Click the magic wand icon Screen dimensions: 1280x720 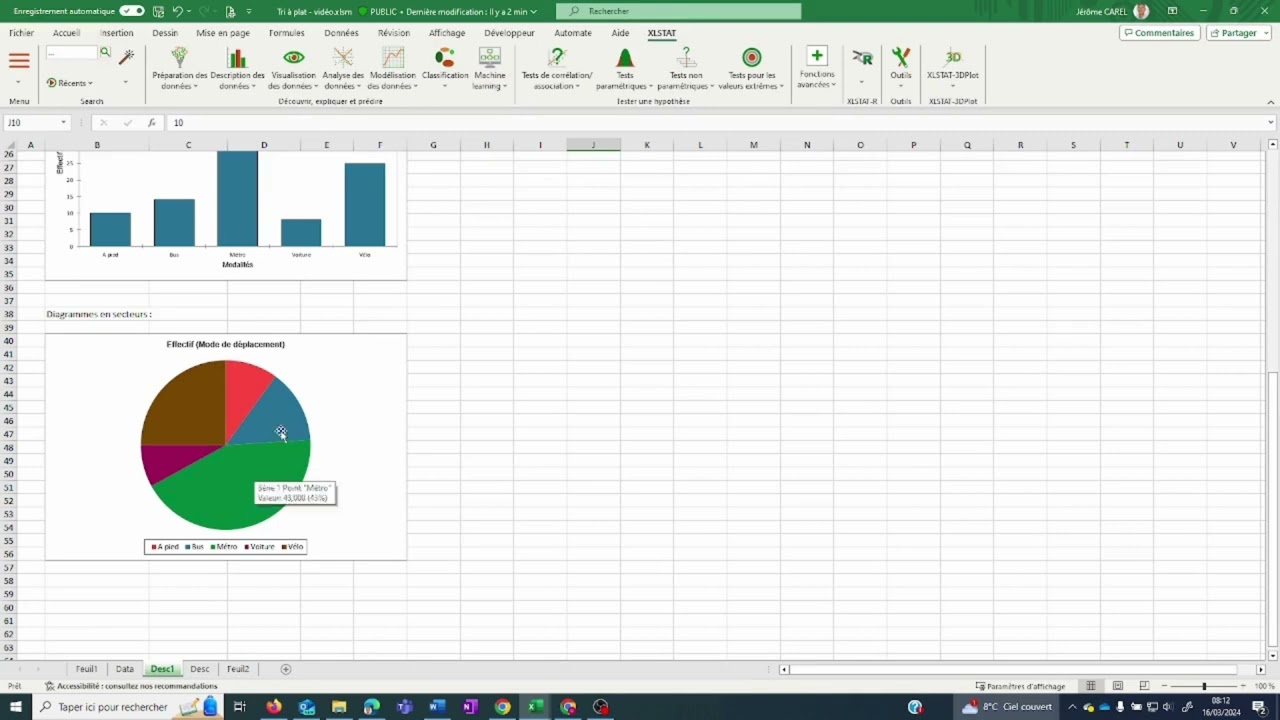pos(126,57)
